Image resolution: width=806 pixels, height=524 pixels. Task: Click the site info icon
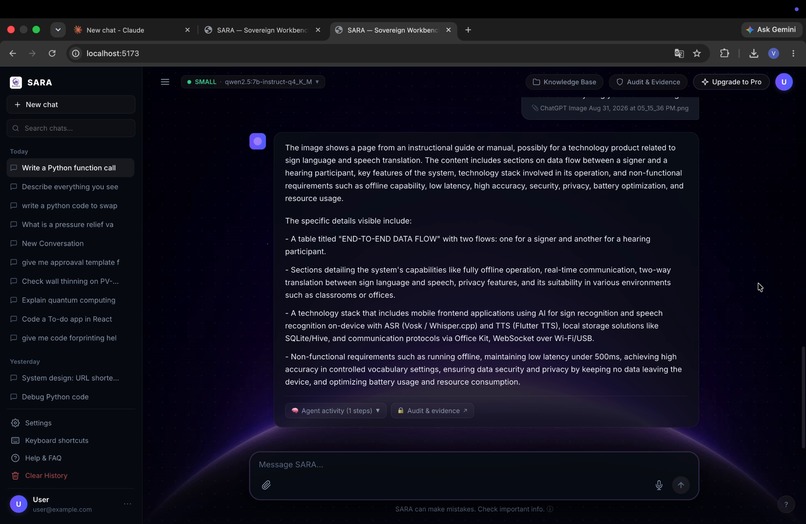pos(76,53)
